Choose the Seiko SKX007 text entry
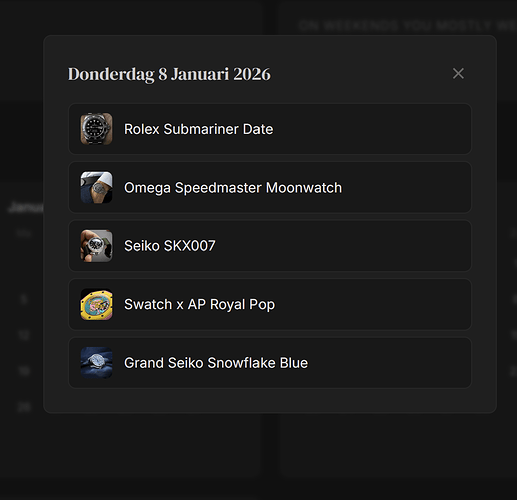 pos(170,246)
